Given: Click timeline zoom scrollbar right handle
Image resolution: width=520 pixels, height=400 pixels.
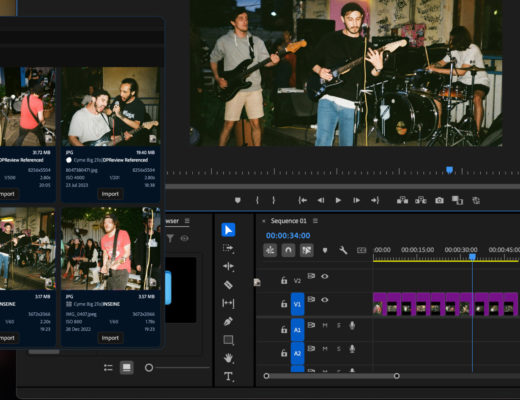Looking at the screenshot, I should click(396, 376).
